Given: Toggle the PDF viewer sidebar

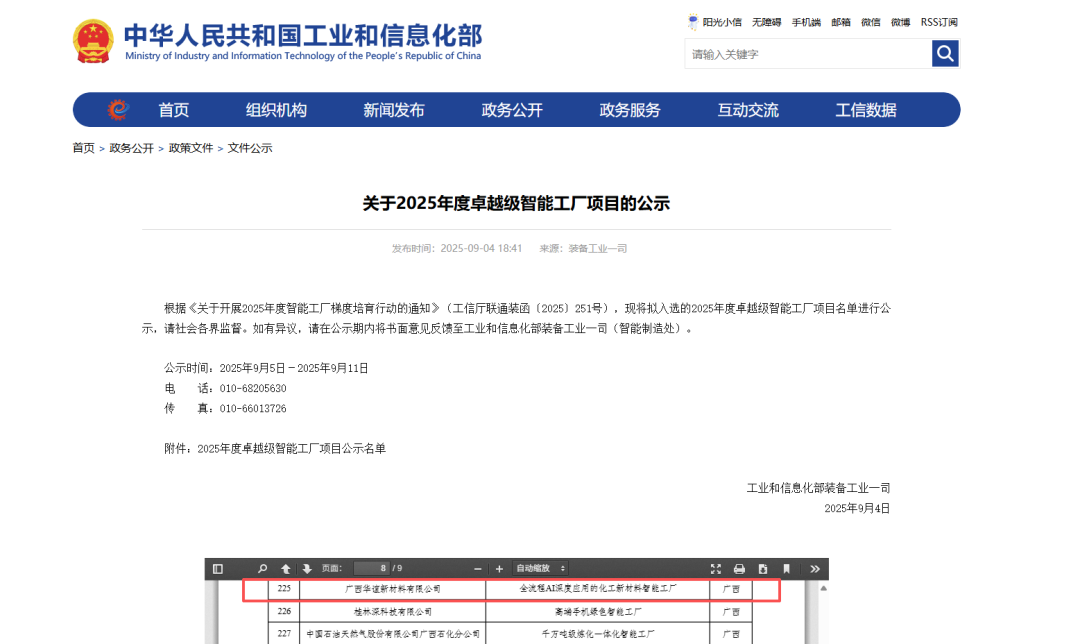Looking at the screenshot, I should [x=218, y=568].
